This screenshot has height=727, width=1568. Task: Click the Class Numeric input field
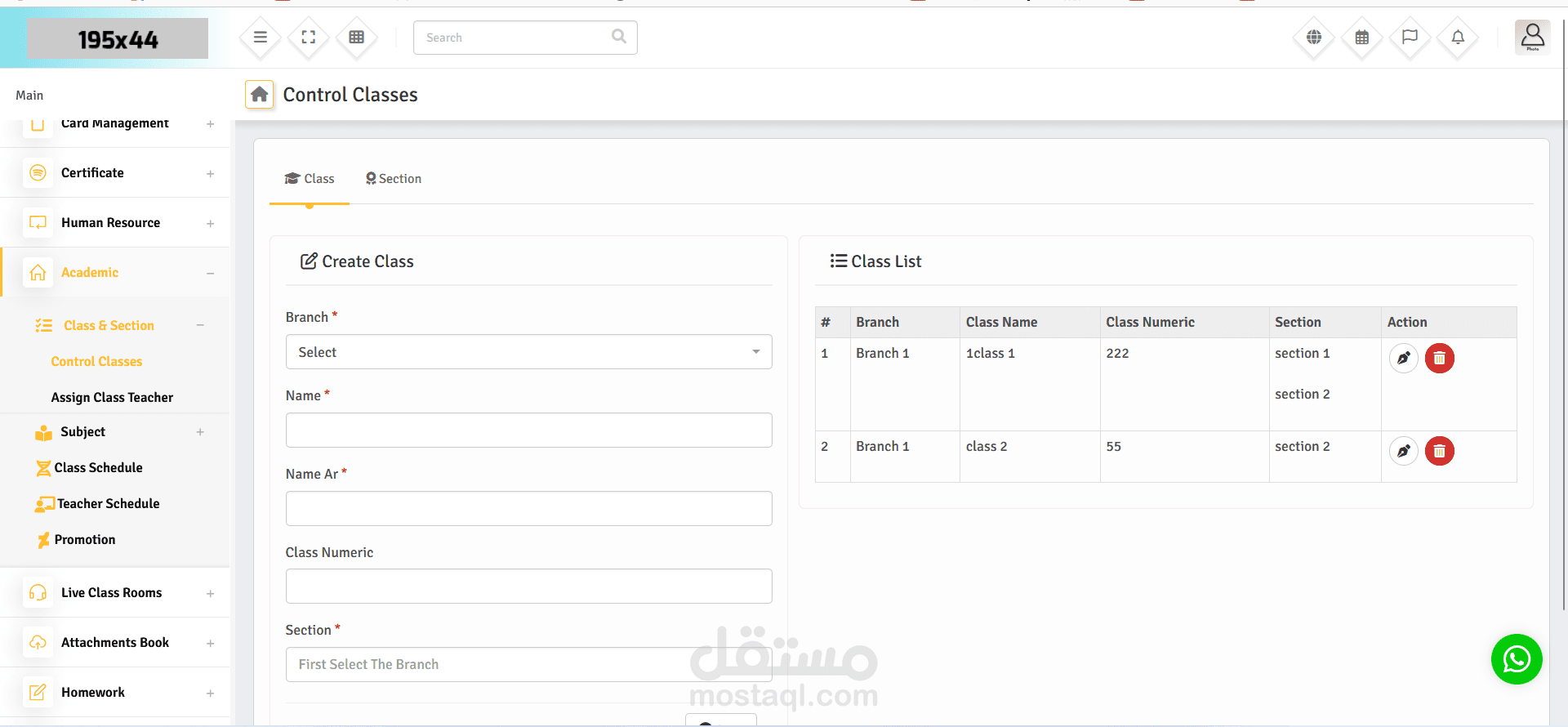(528, 587)
